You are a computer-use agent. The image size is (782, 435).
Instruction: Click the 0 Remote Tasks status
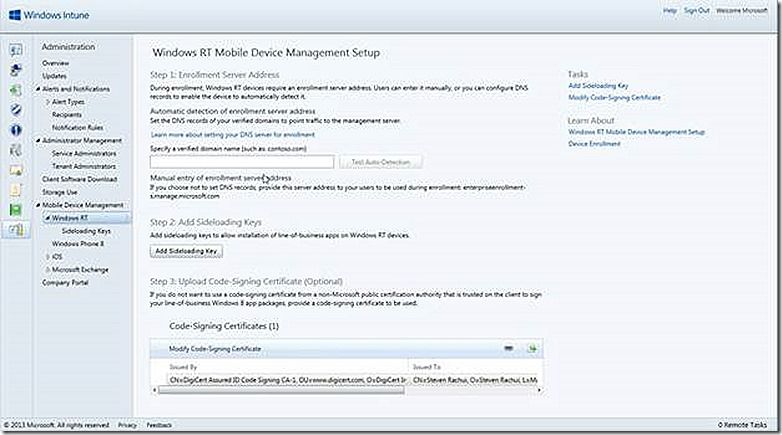(742, 425)
